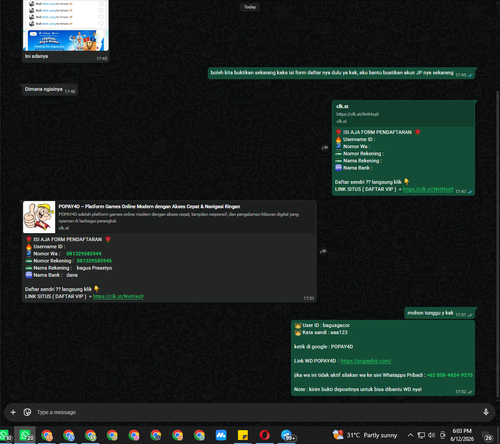
Task: Focus the Type a message field
Action: click(257, 412)
